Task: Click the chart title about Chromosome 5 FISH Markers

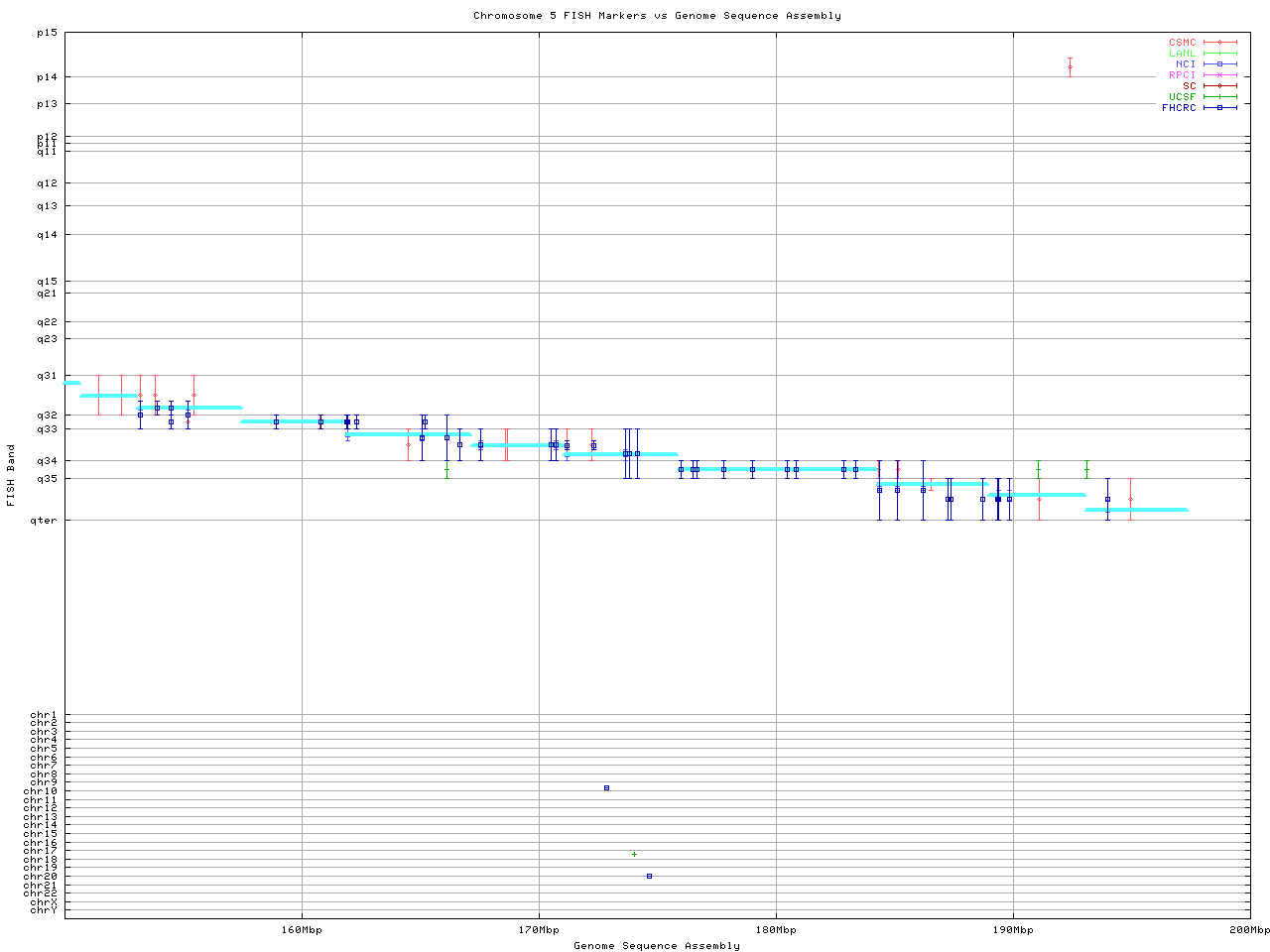Action: [x=657, y=16]
